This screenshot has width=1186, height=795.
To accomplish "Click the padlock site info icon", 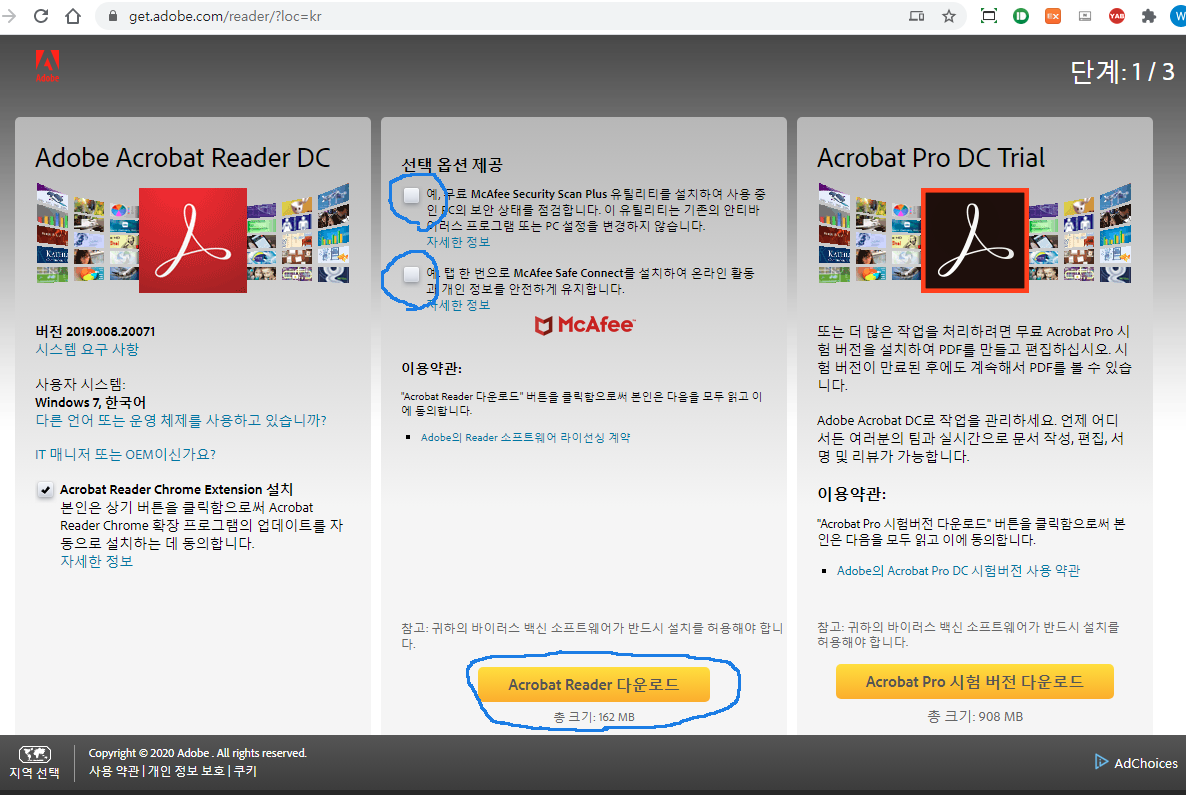I will click(113, 16).
